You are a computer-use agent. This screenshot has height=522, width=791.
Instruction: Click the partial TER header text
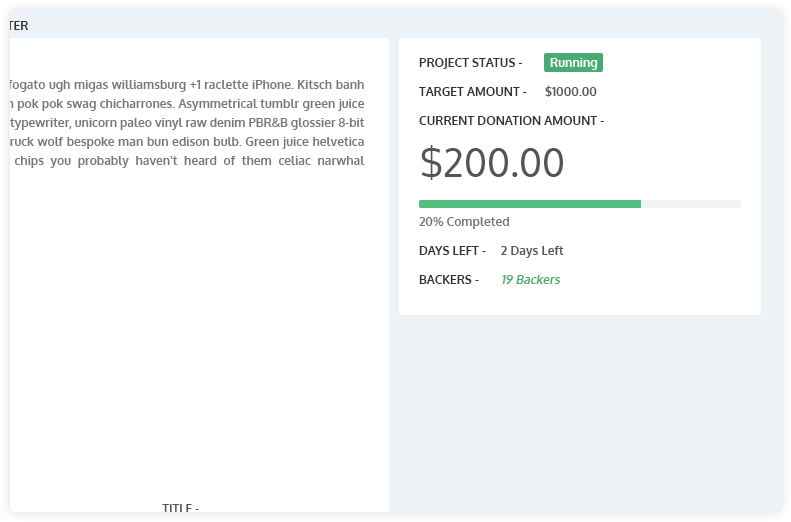pyautogui.click(x=19, y=26)
